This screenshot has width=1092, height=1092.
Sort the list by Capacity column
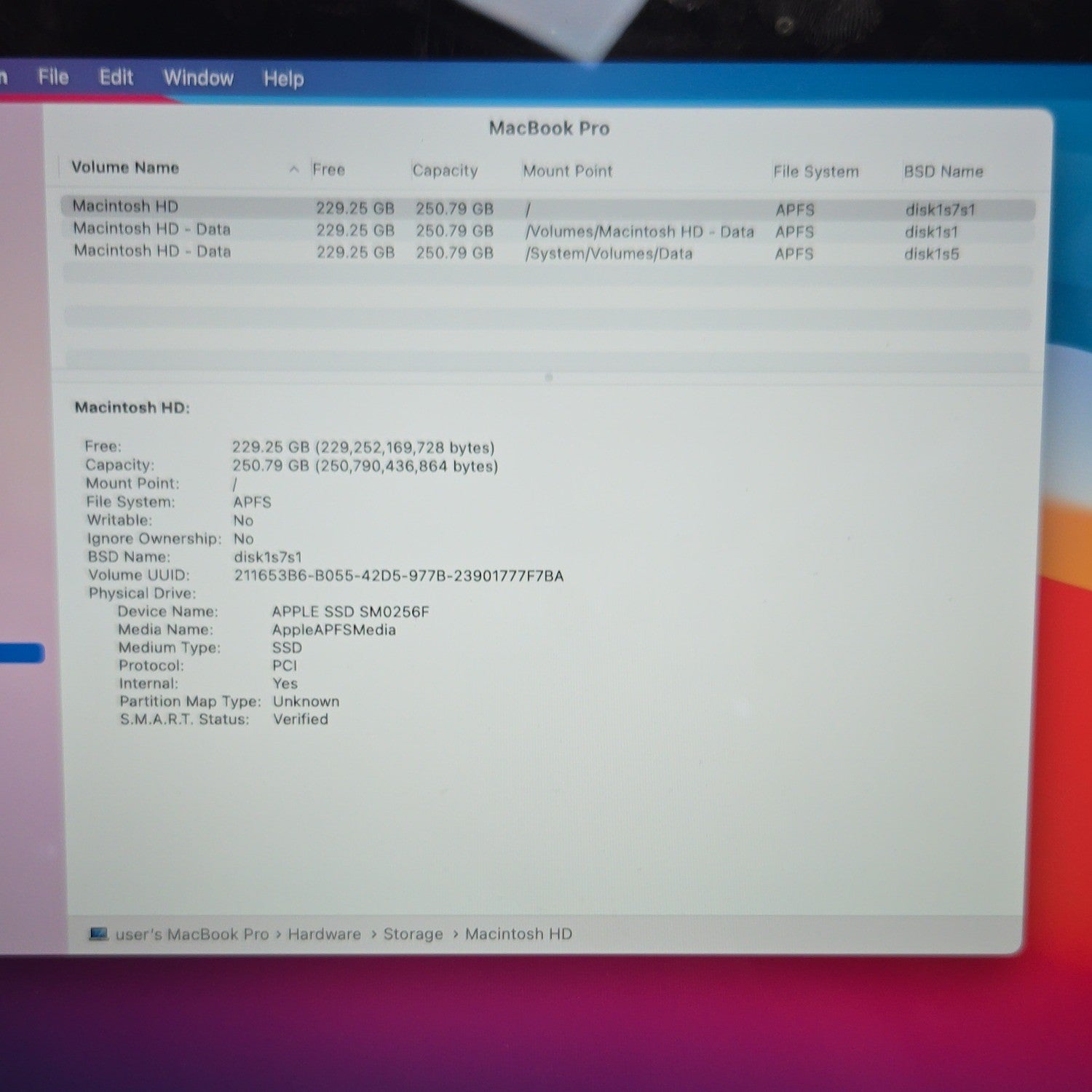[x=445, y=170]
